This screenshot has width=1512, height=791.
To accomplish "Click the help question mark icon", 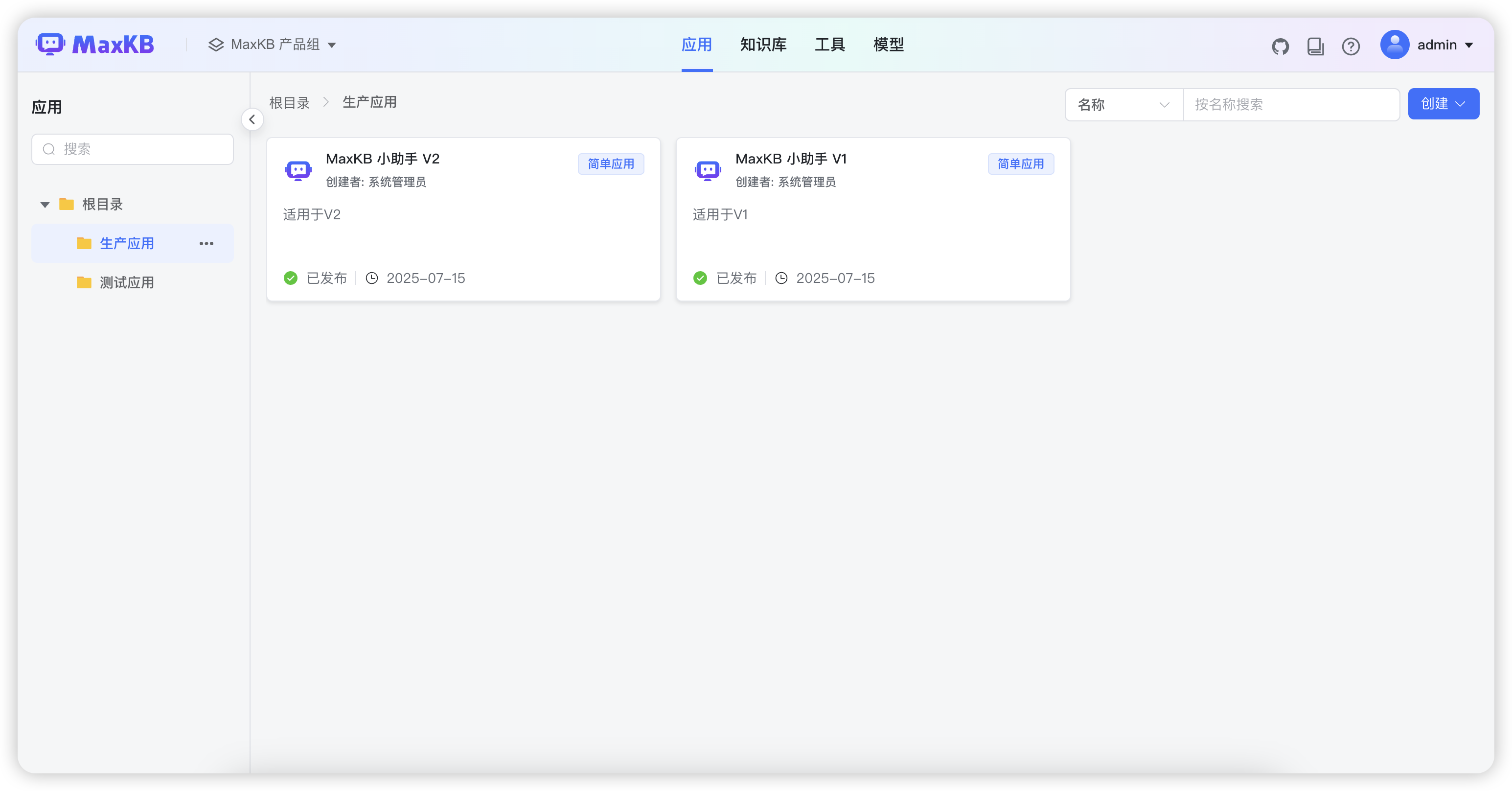I will (x=1351, y=46).
